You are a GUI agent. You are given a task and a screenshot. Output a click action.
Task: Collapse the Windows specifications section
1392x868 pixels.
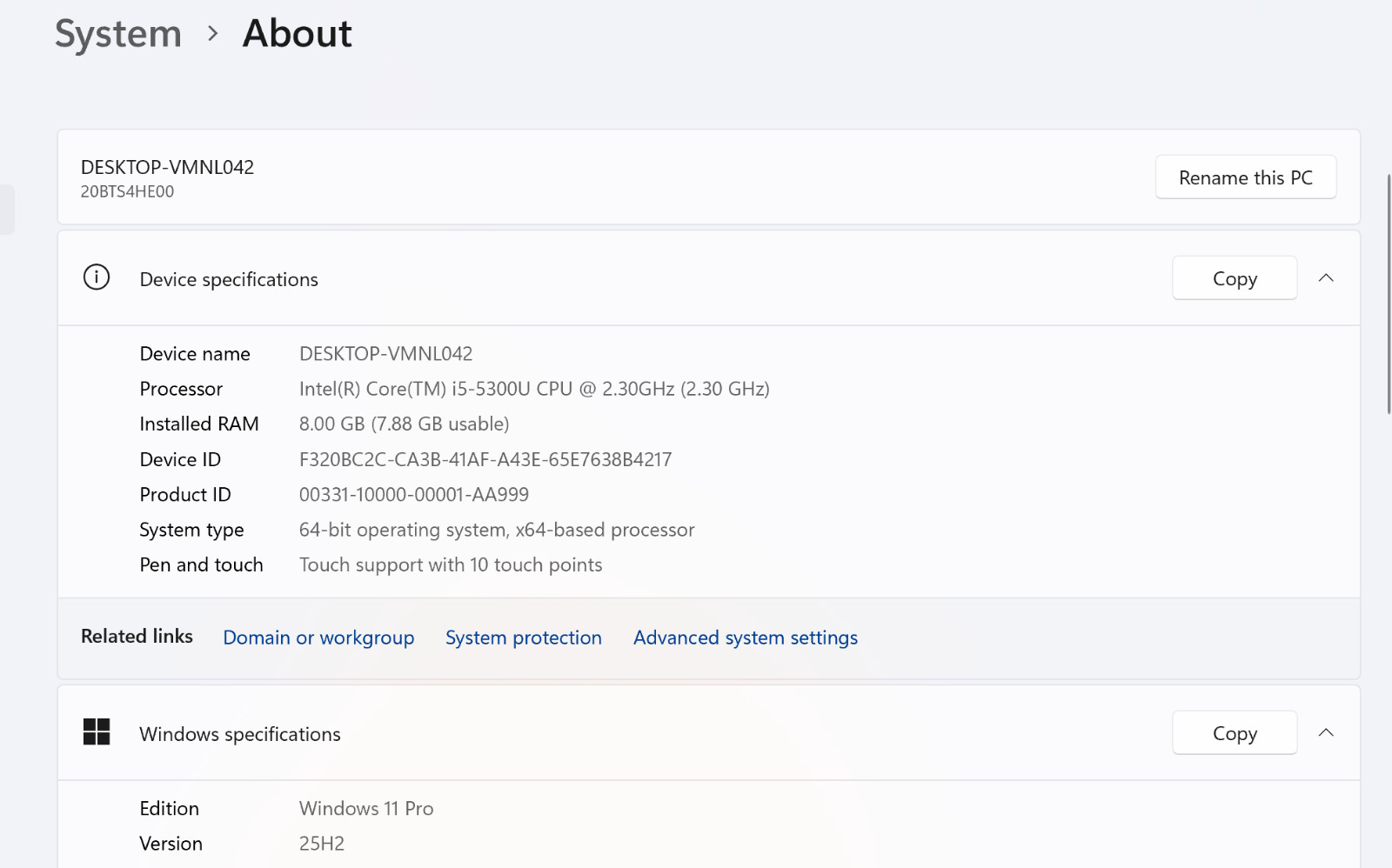pos(1326,733)
